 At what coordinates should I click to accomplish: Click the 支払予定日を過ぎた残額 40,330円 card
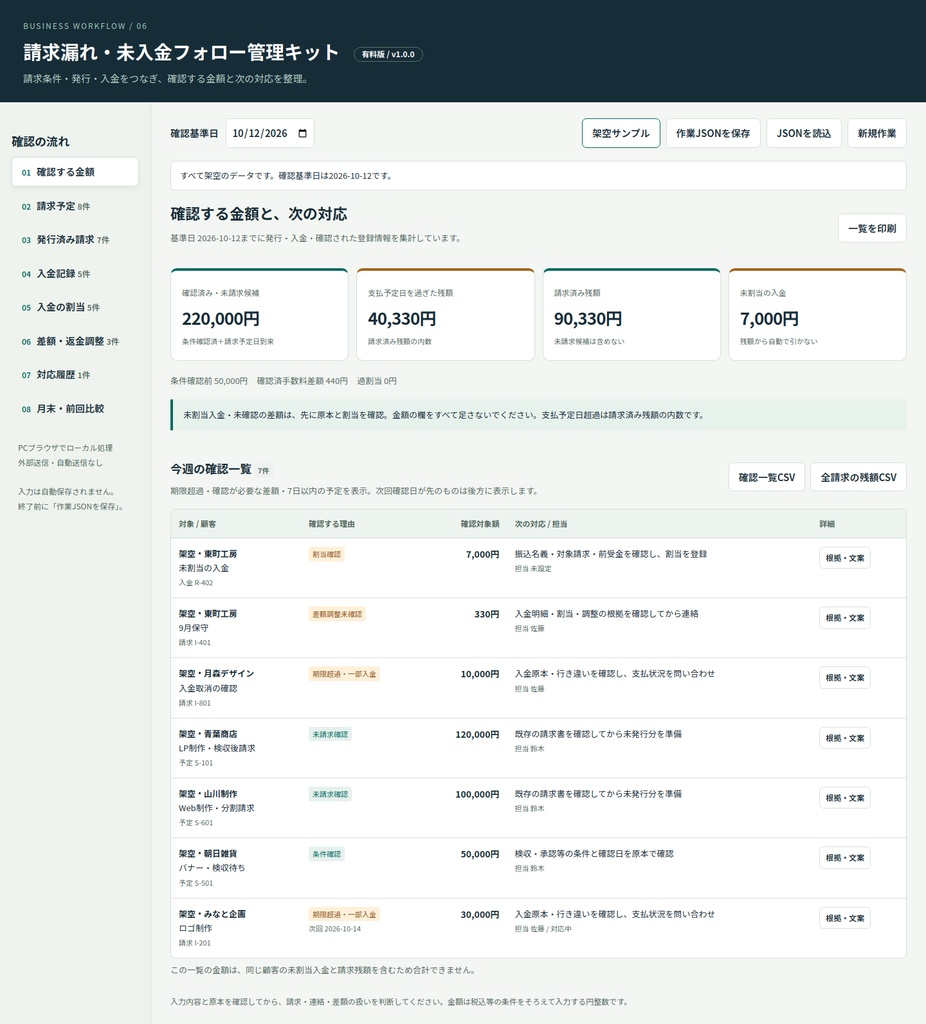[445, 314]
